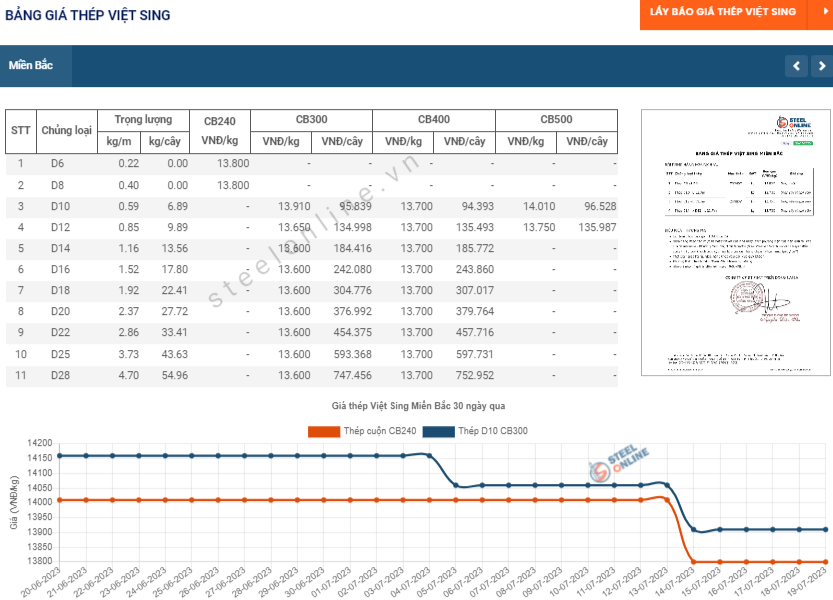
Task: Click the next arrow in the Miền Bắc bar
Action: (822, 66)
